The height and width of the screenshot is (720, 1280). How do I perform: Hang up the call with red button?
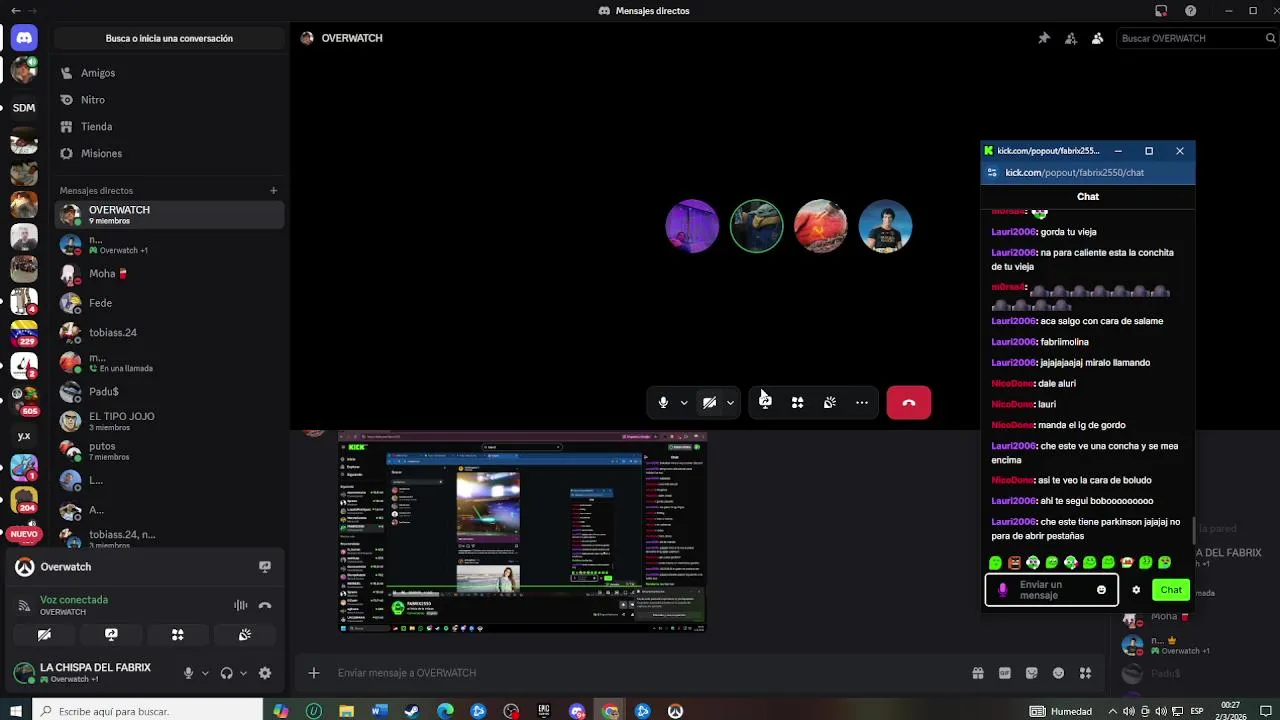point(908,402)
